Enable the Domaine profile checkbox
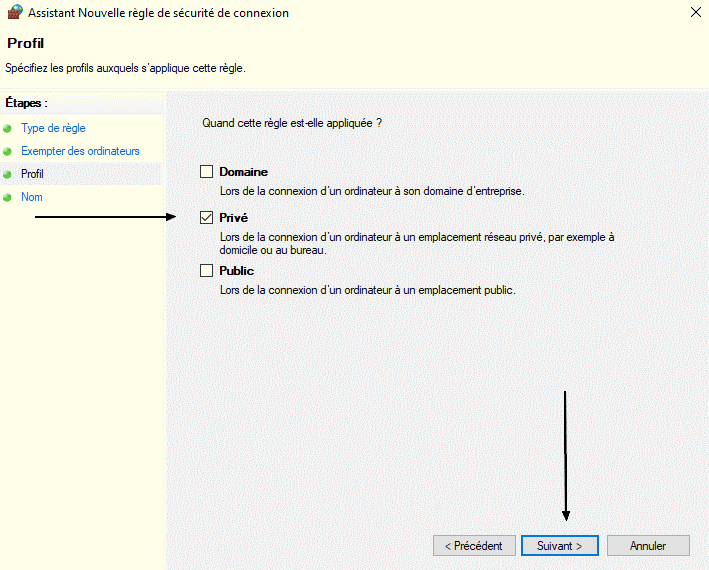Image resolution: width=709 pixels, height=570 pixels. click(x=207, y=172)
